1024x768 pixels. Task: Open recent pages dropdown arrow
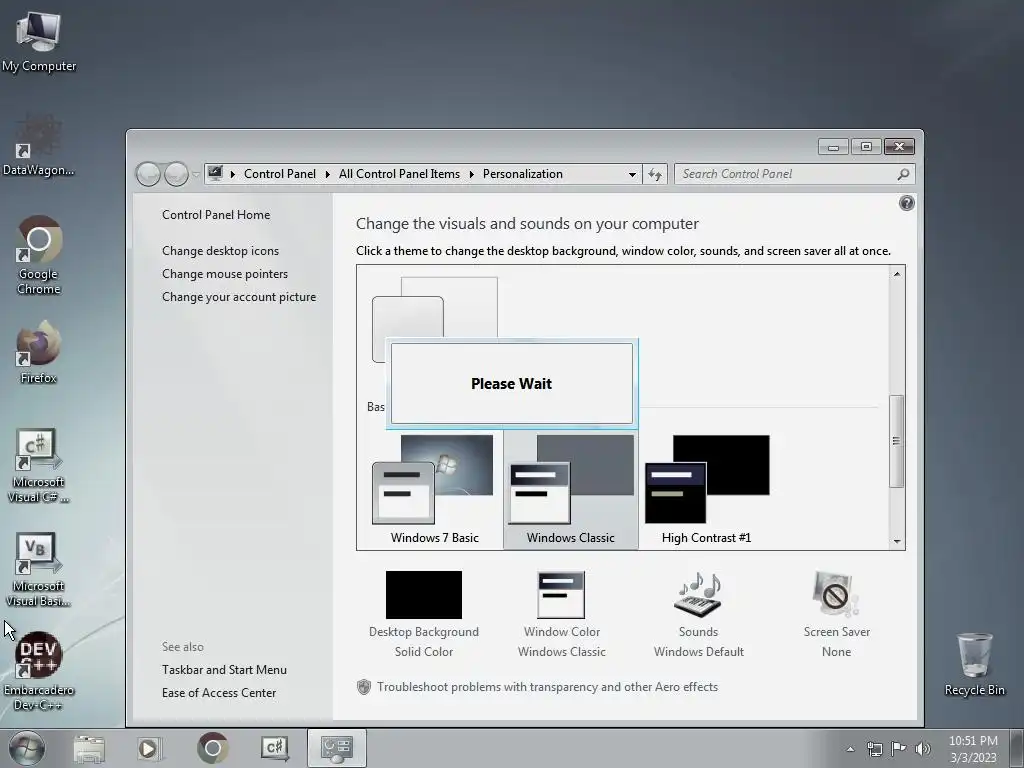(196, 174)
